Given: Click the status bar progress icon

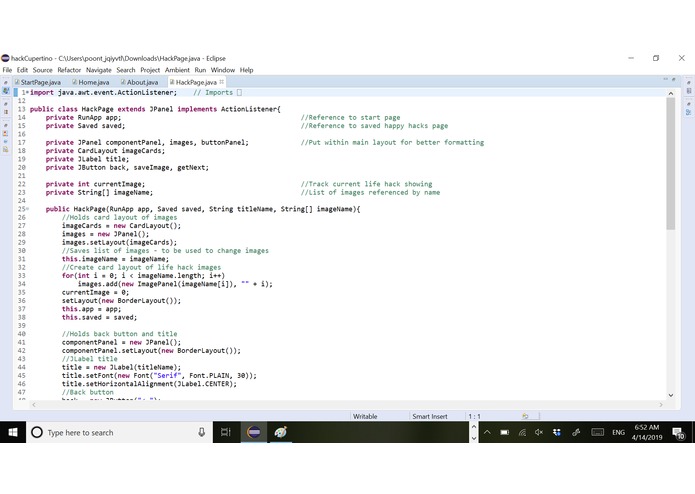Looking at the screenshot, I should 525,416.
